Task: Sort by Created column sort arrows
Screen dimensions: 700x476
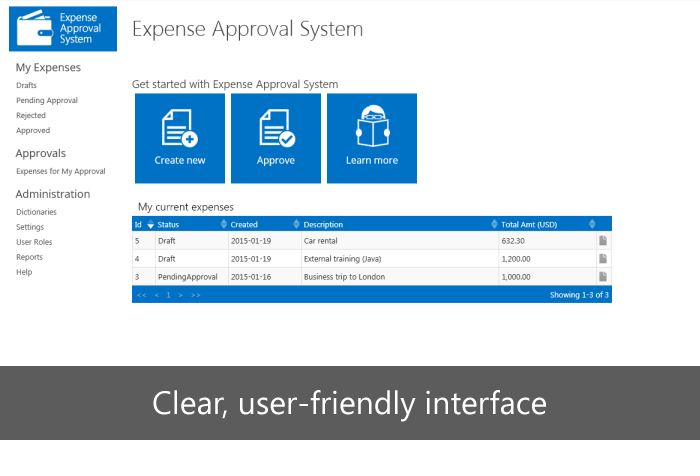Action: tap(296, 224)
